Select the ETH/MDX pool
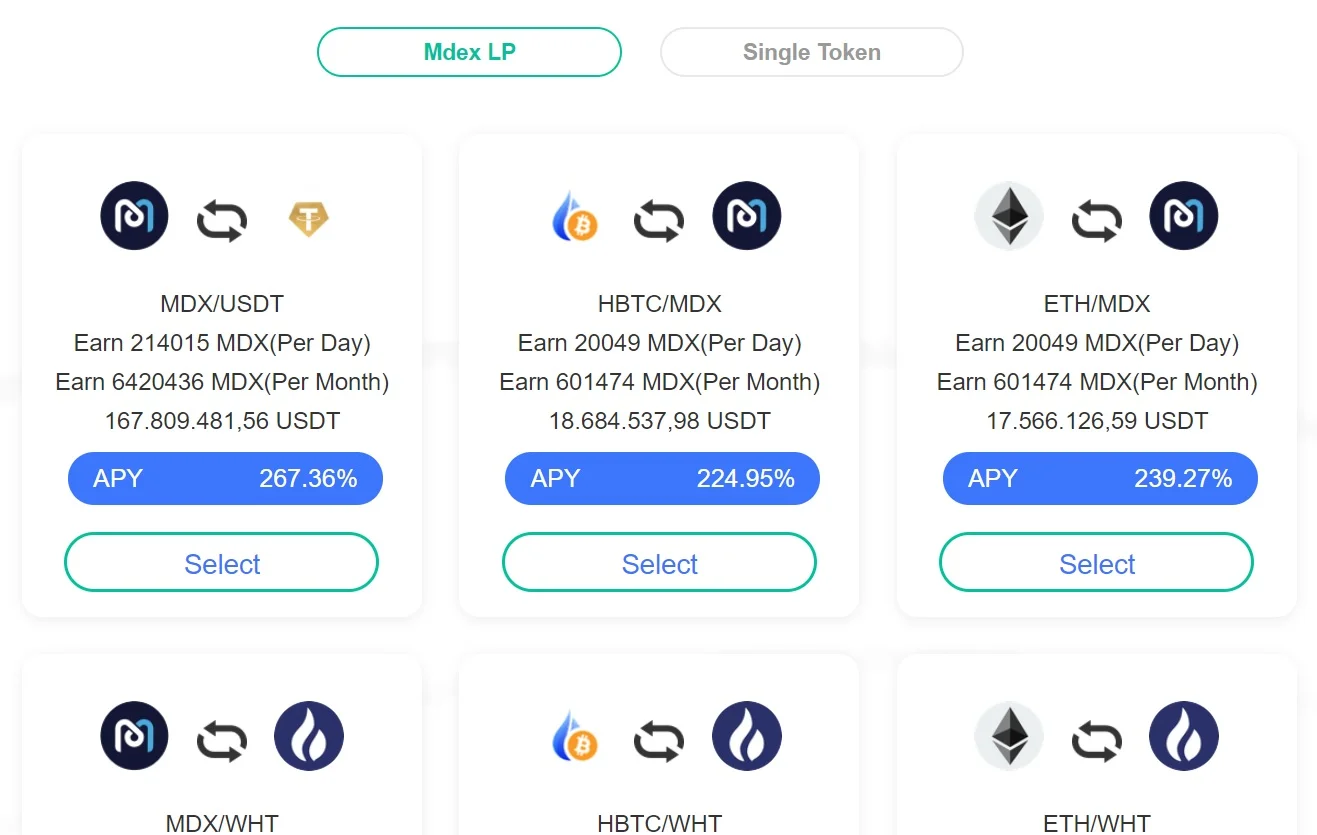The width and height of the screenshot is (1317, 835). pos(1096,563)
